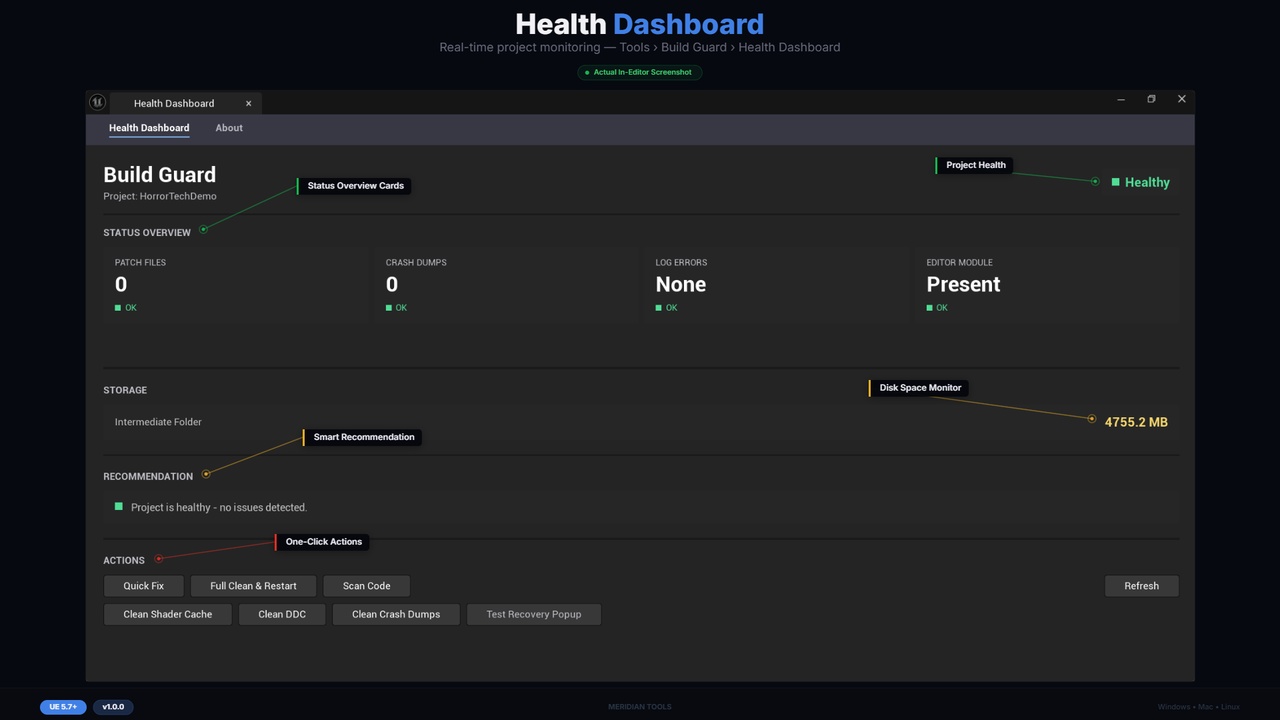This screenshot has width=1280, height=720.
Task: Restore down the editor window
Action: [1151, 99]
